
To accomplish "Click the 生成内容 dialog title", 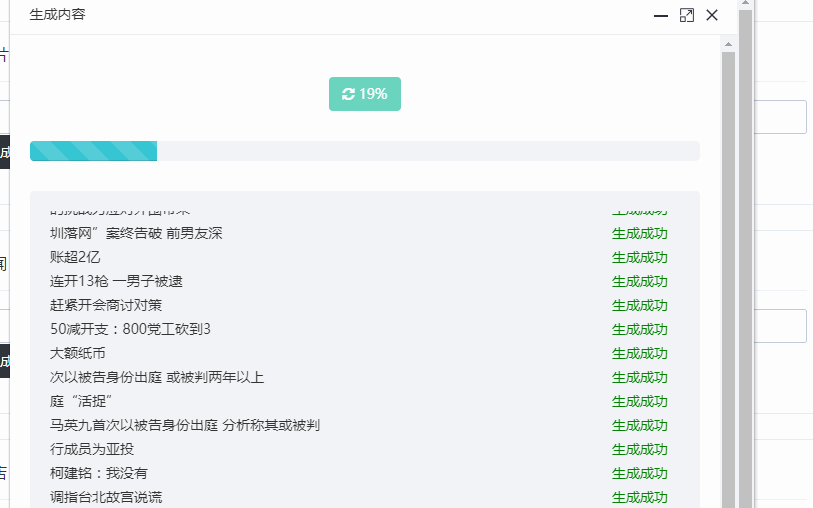I will (57, 15).
